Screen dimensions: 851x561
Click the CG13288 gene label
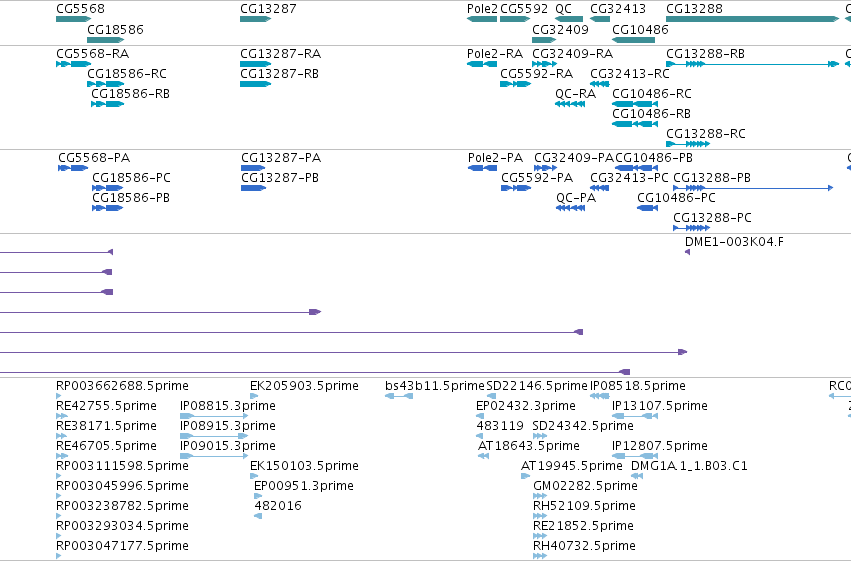(694, 9)
